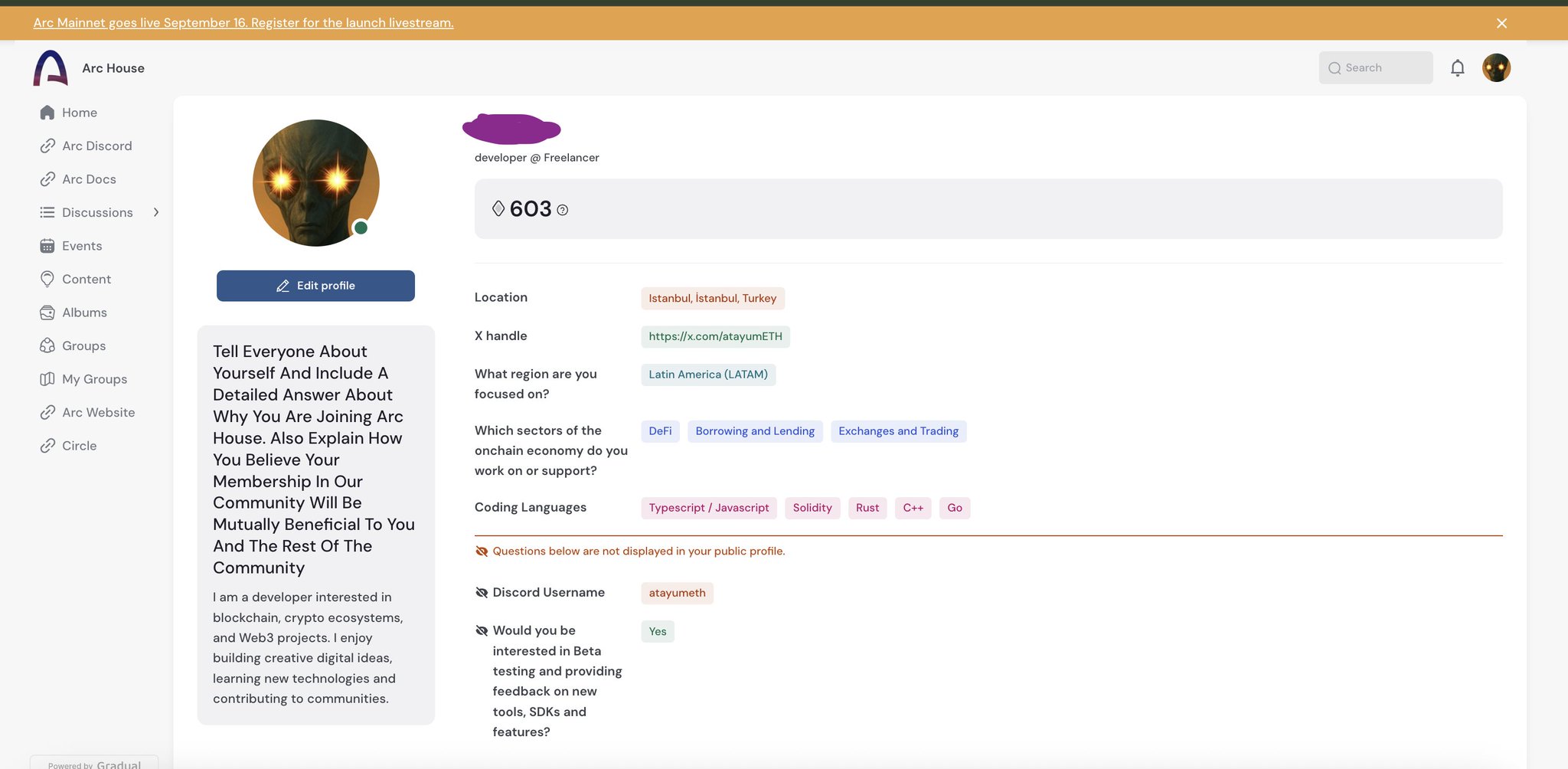Viewport: 1568px width, 769px height.
Task: Click the My Groups map icon
Action: pyautogui.click(x=47, y=379)
